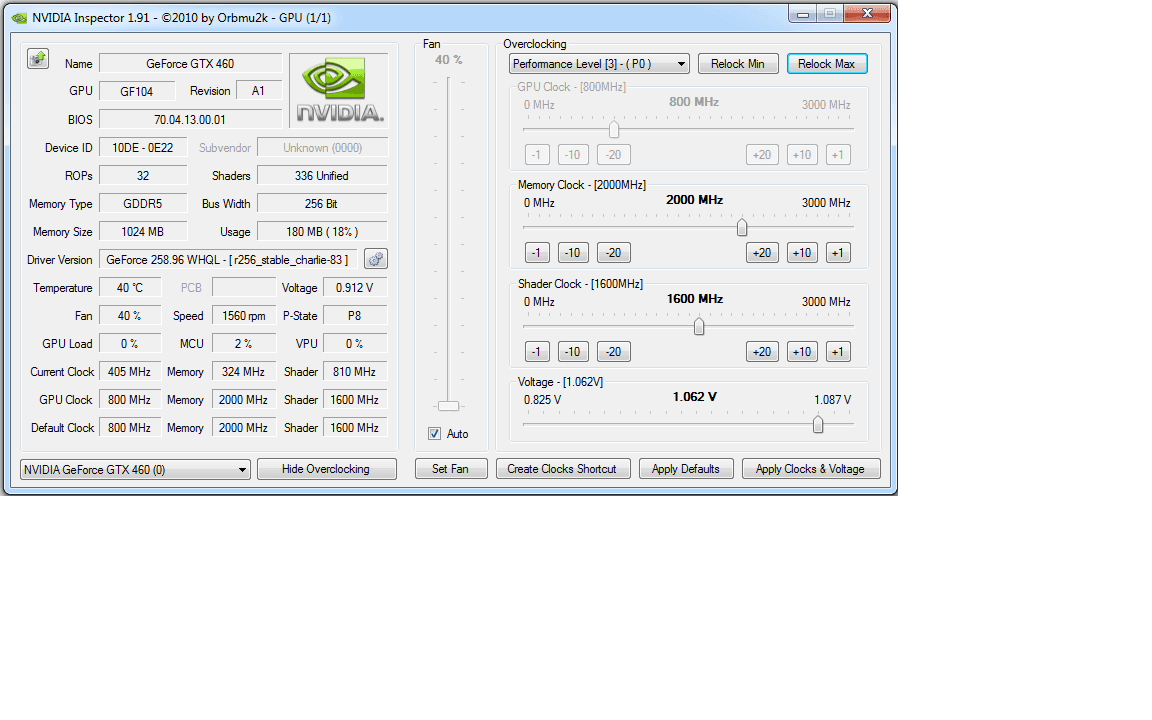
Task: Click the Revision value A1
Action: (x=258, y=91)
